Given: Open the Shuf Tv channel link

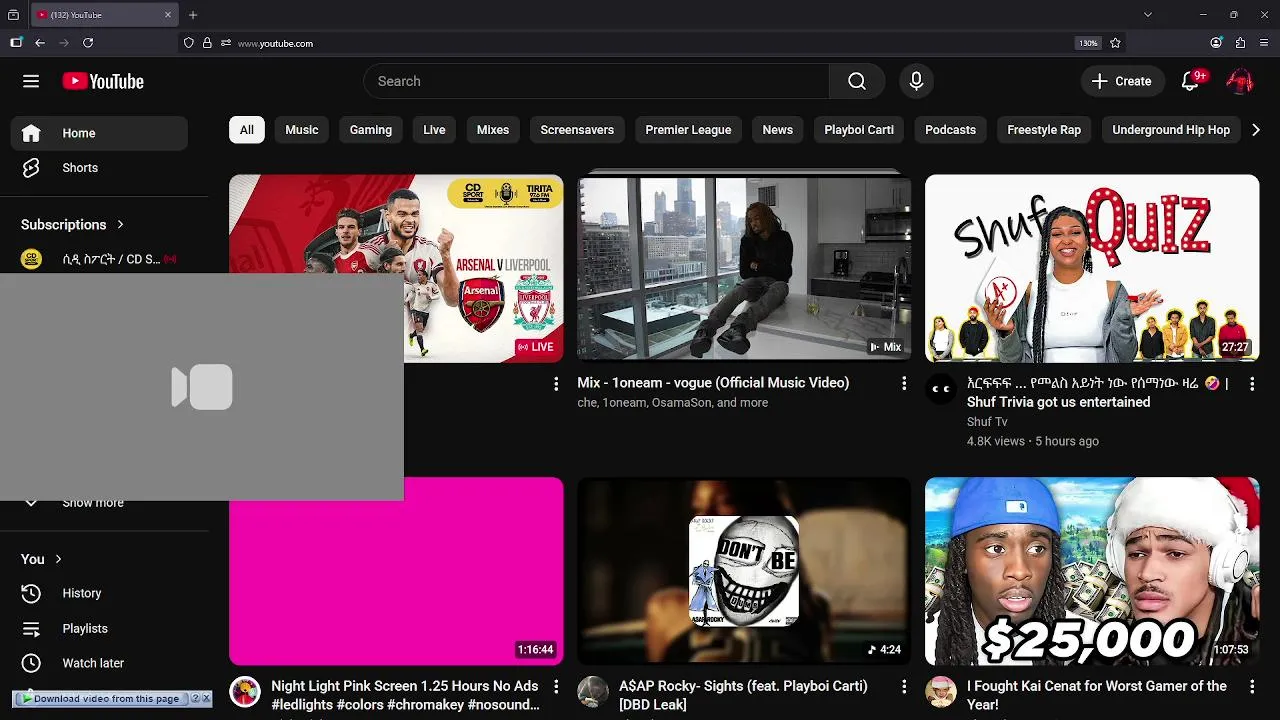Looking at the screenshot, I should (987, 422).
